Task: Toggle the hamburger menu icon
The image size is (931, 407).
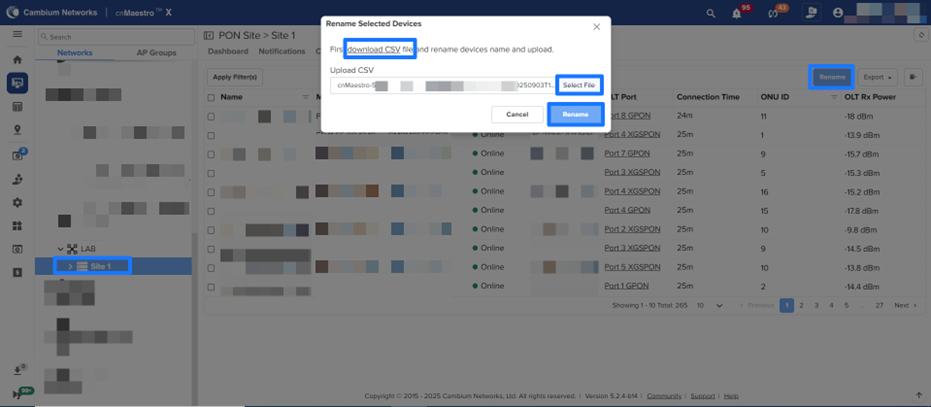Action: (x=17, y=35)
